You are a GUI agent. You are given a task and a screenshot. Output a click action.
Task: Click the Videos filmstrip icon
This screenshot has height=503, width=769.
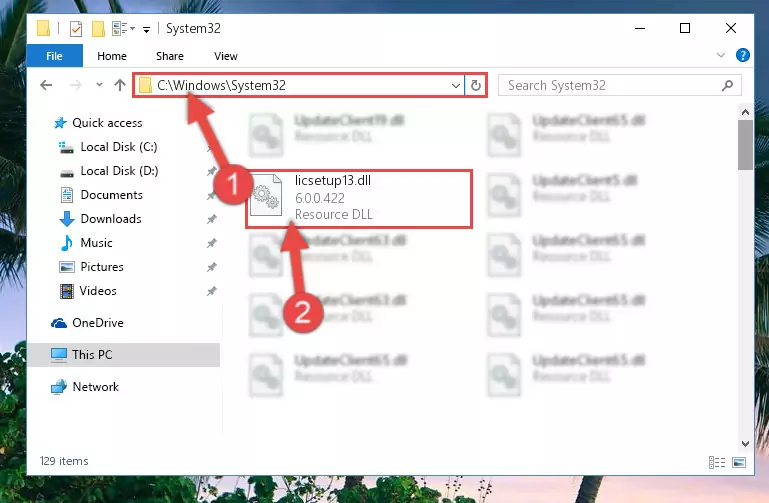(67, 291)
